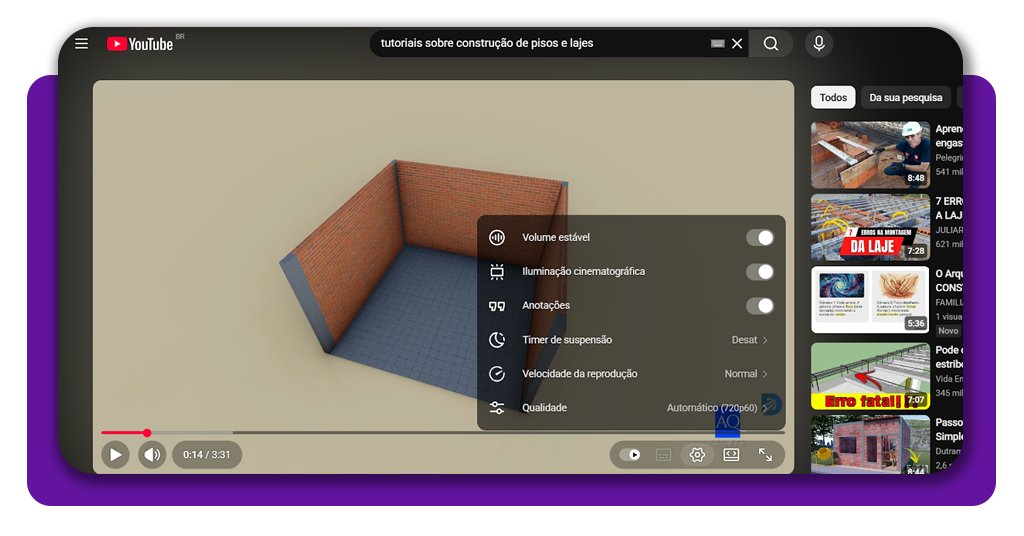
Task: Switch to theater mode
Action: 731,455
